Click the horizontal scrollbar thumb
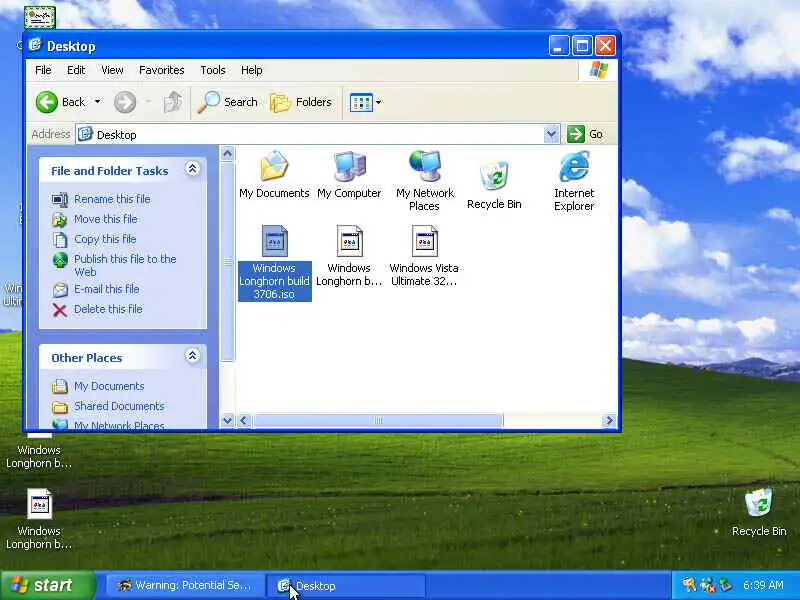800x600 pixels. pyautogui.click(x=378, y=420)
